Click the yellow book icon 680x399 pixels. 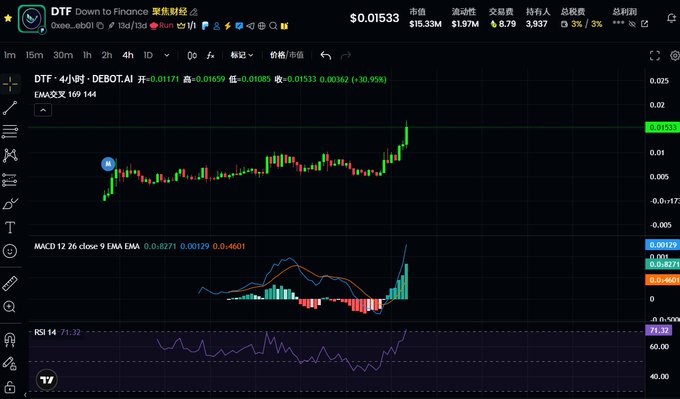click(284, 26)
